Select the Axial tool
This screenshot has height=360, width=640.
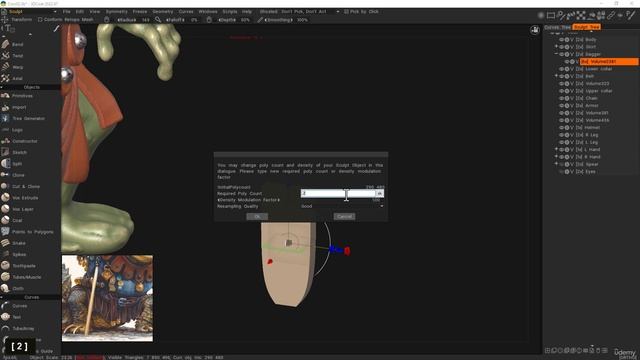(x=17, y=78)
